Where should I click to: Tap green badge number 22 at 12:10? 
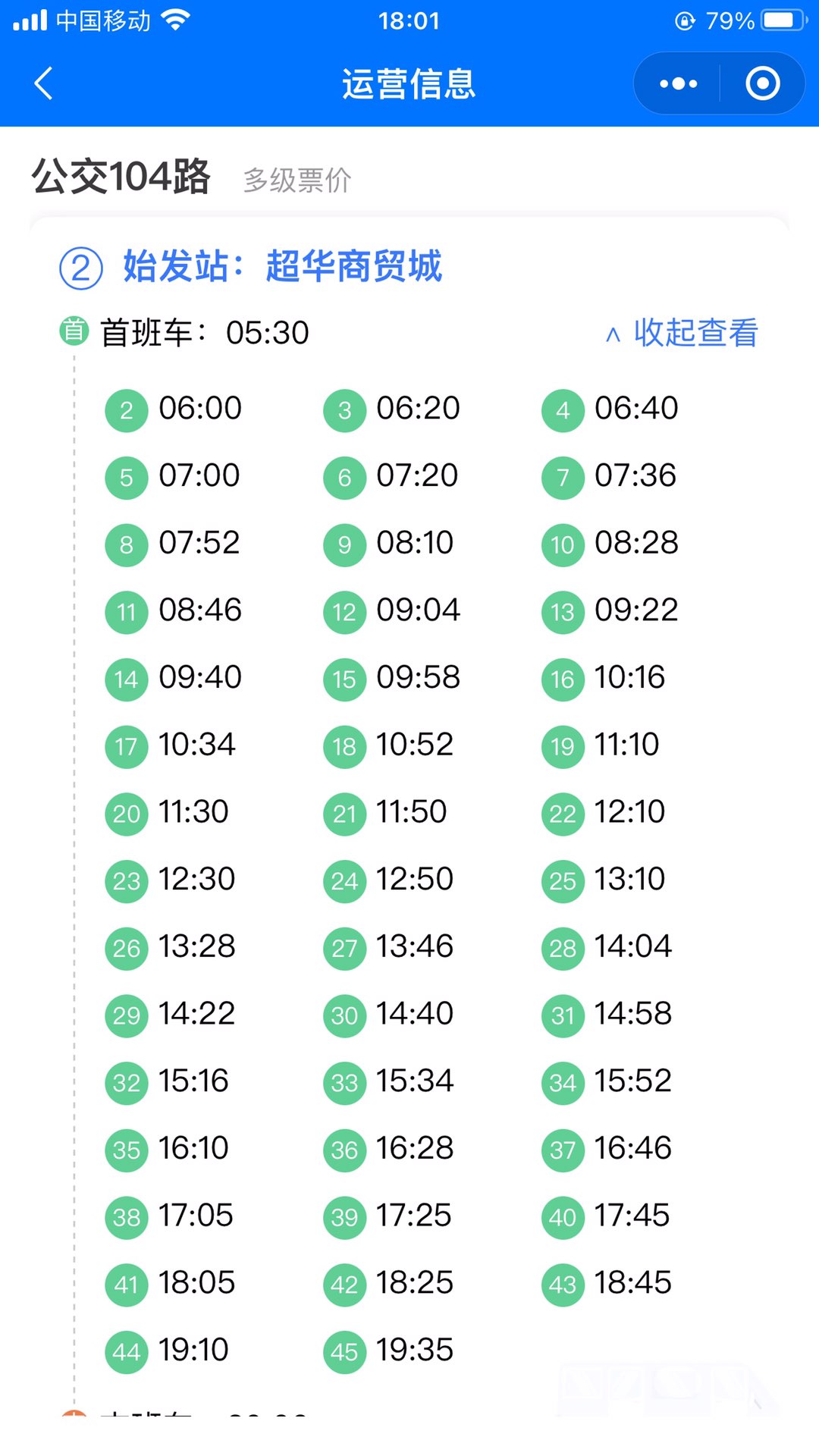coord(563,814)
